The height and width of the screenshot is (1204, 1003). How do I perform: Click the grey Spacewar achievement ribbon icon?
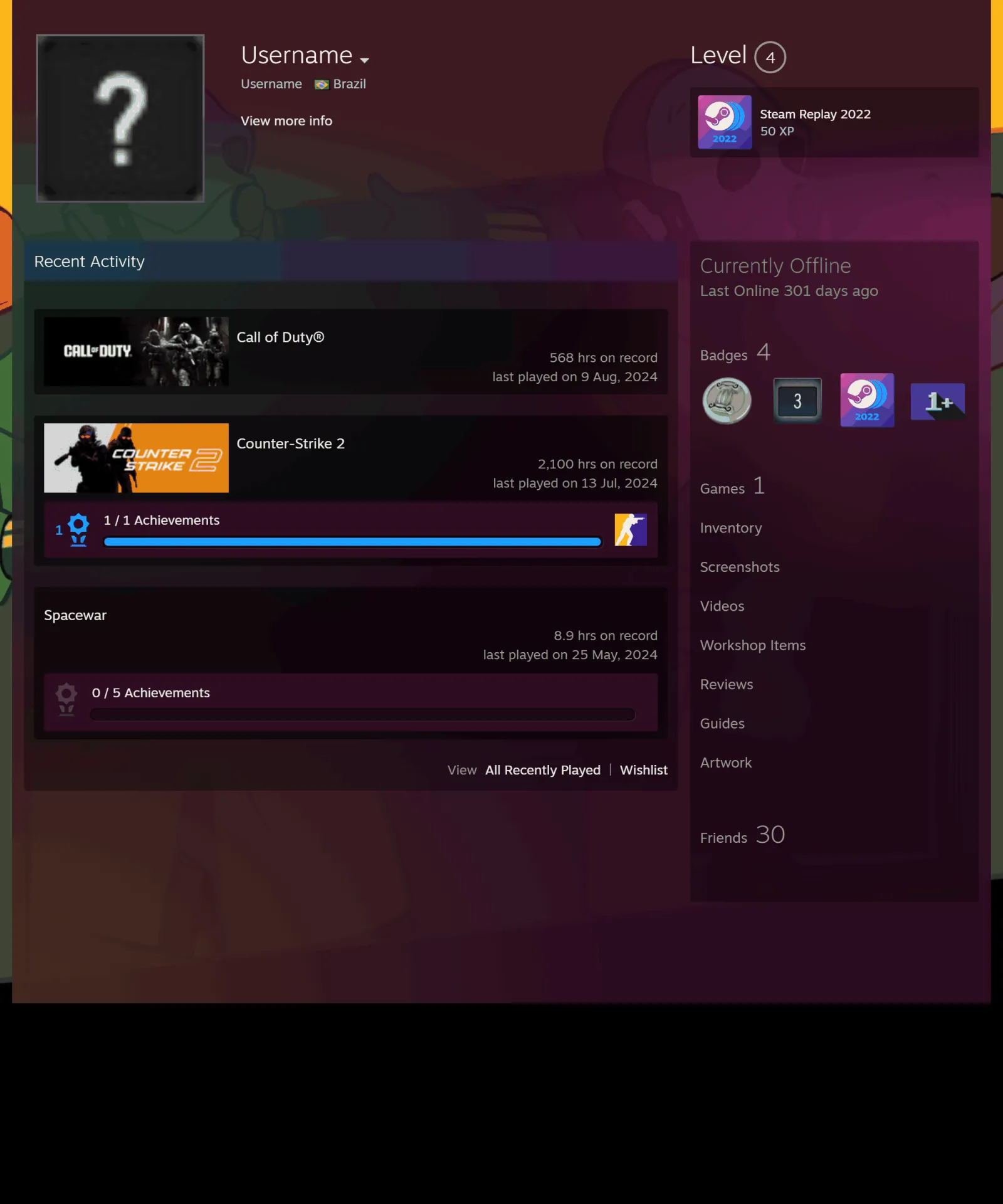[x=66, y=700]
